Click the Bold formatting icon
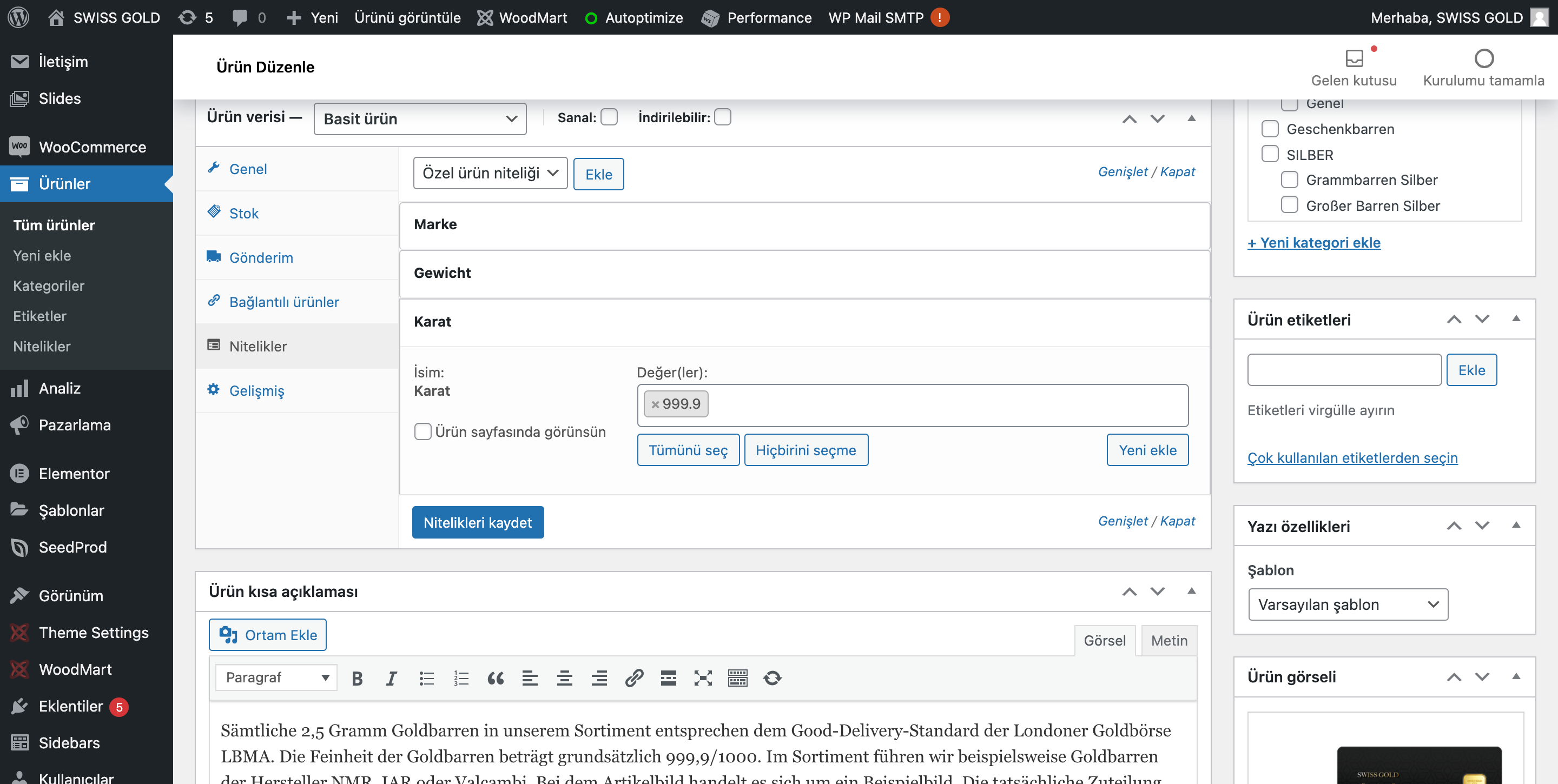Screen dimensions: 1558x784 [357, 678]
